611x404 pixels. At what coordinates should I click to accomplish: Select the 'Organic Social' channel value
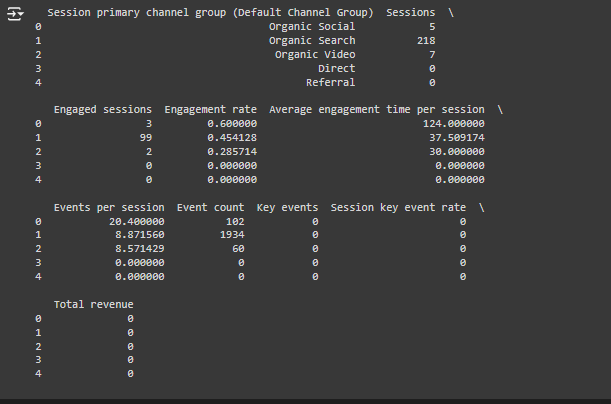click(x=312, y=26)
